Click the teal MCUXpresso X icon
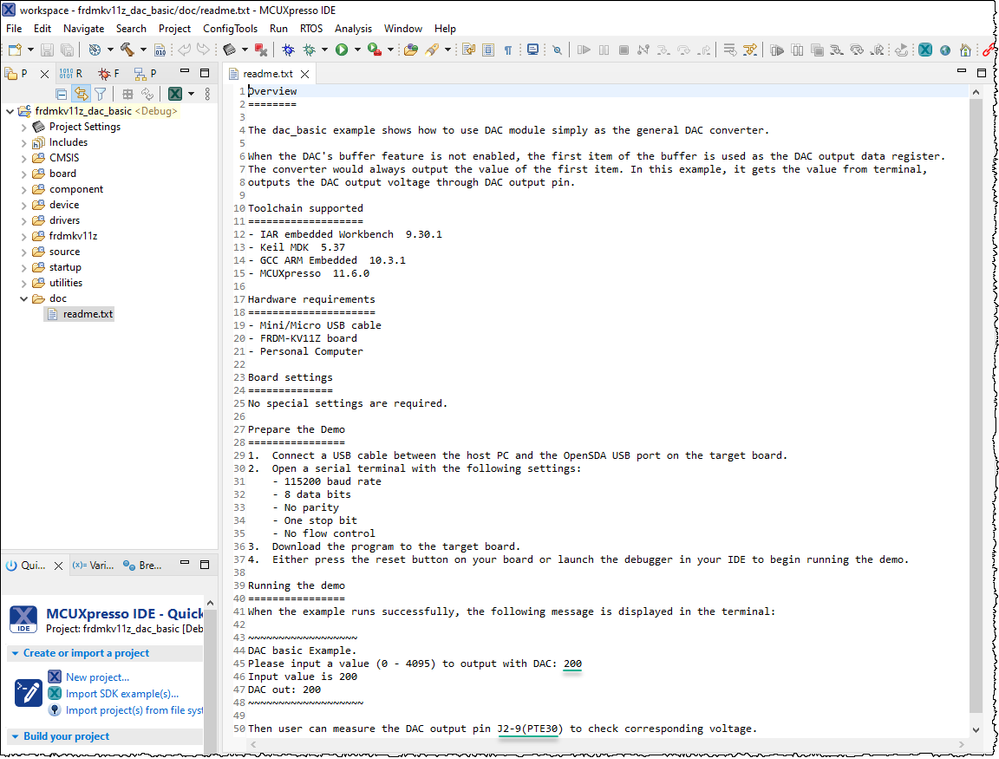This screenshot has height=759, width=999. click(925, 50)
